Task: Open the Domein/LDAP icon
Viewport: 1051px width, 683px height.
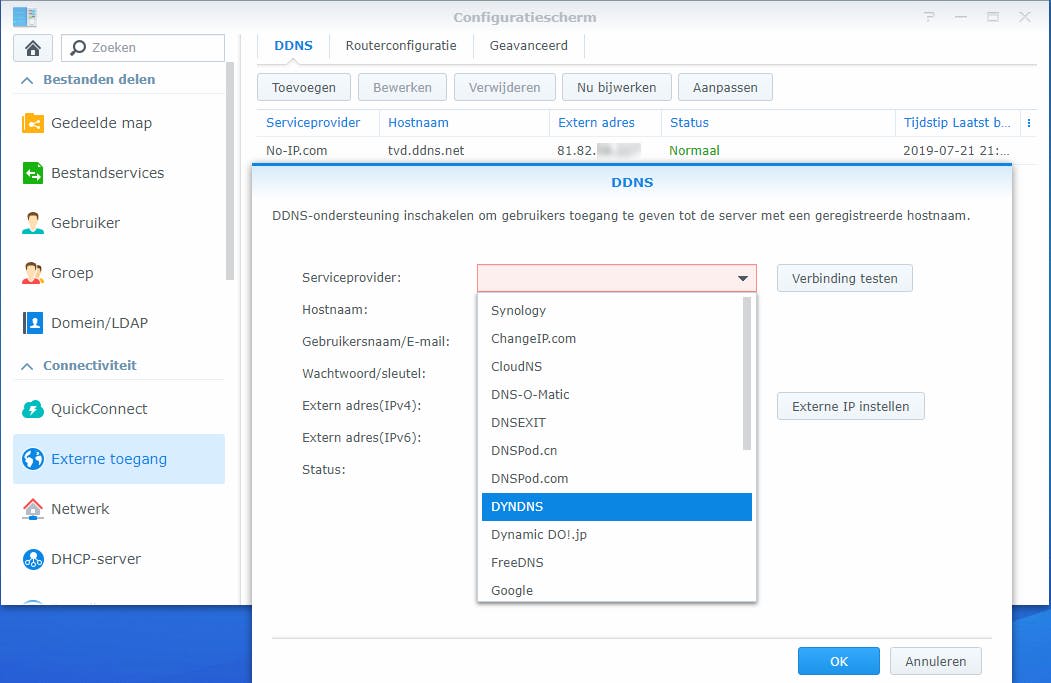Action: [33, 323]
